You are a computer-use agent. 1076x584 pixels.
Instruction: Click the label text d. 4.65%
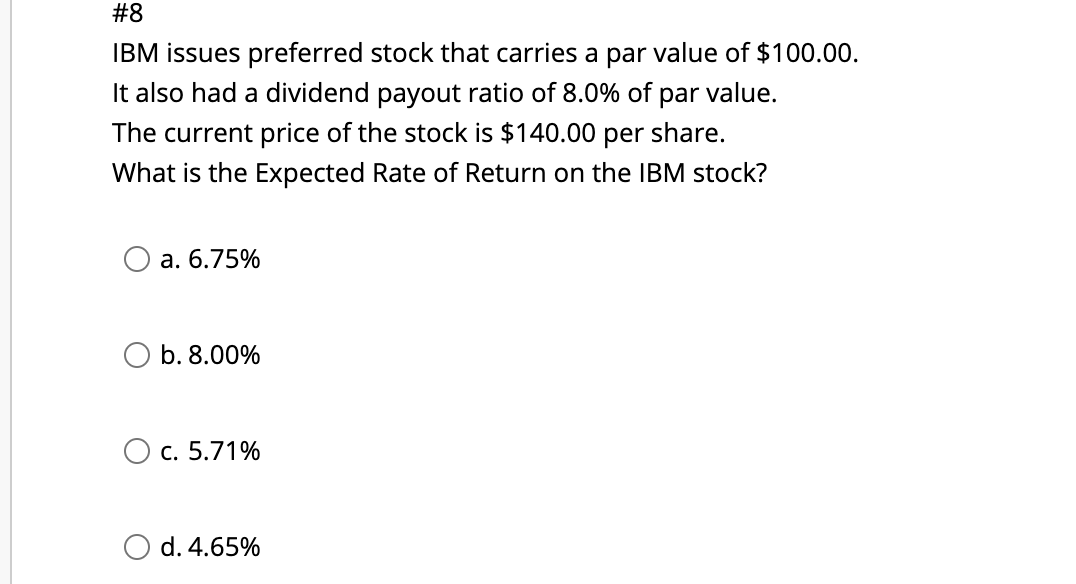point(211,548)
